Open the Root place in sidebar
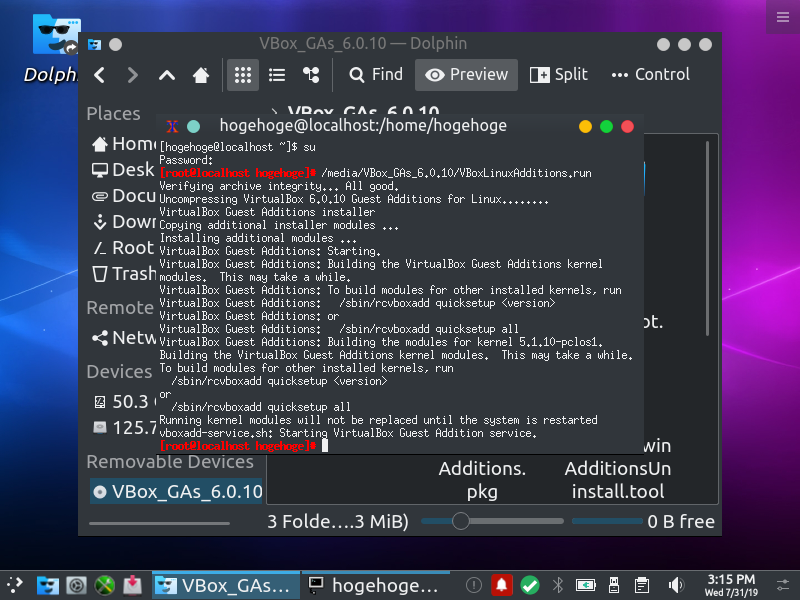 point(123,247)
